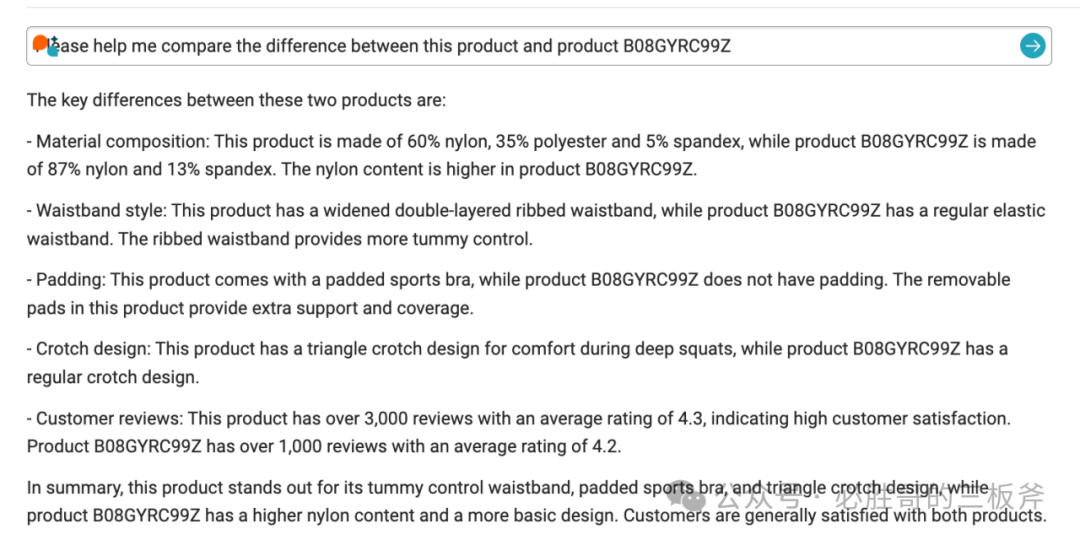Click the 'Material composition' bullet label
This screenshot has width=1080, height=540.
tap(123, 143)
